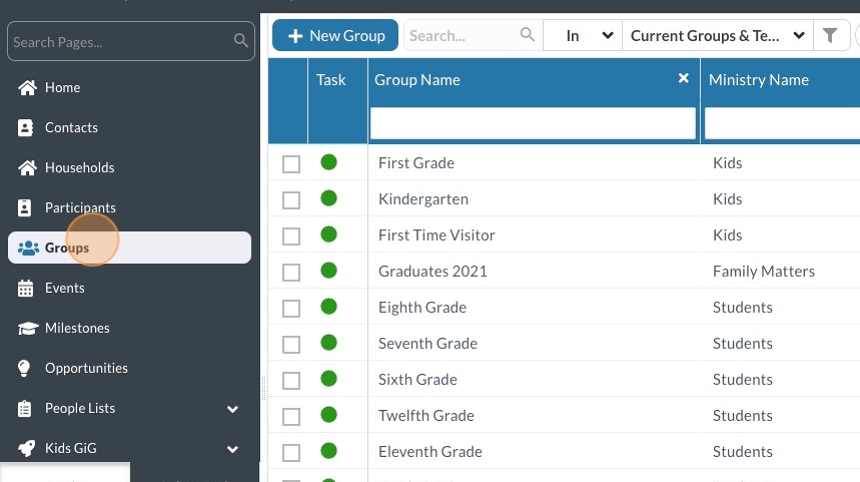
Task: Open Households from the sidebar
Action: 79,168
